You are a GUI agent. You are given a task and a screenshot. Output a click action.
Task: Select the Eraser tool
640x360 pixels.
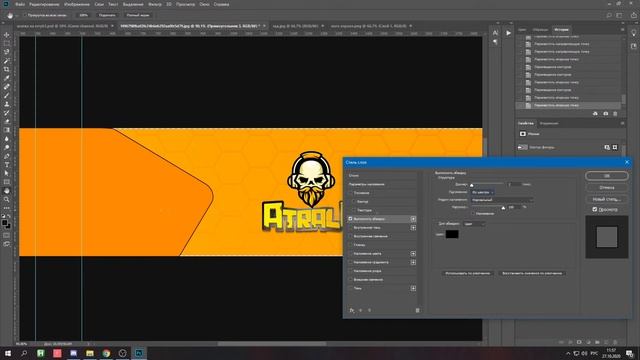point(7,121)
